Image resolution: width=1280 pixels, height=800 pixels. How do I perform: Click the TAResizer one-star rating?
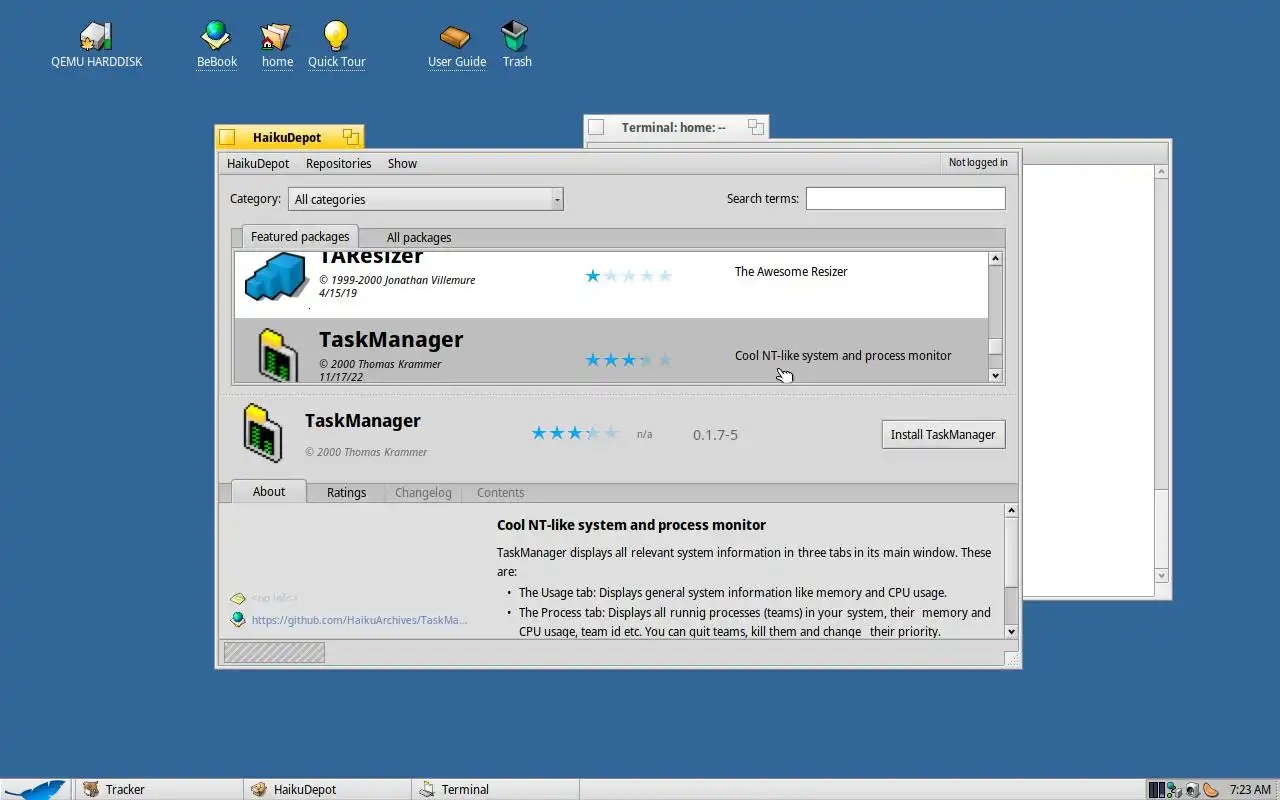[x=628, y=276]
